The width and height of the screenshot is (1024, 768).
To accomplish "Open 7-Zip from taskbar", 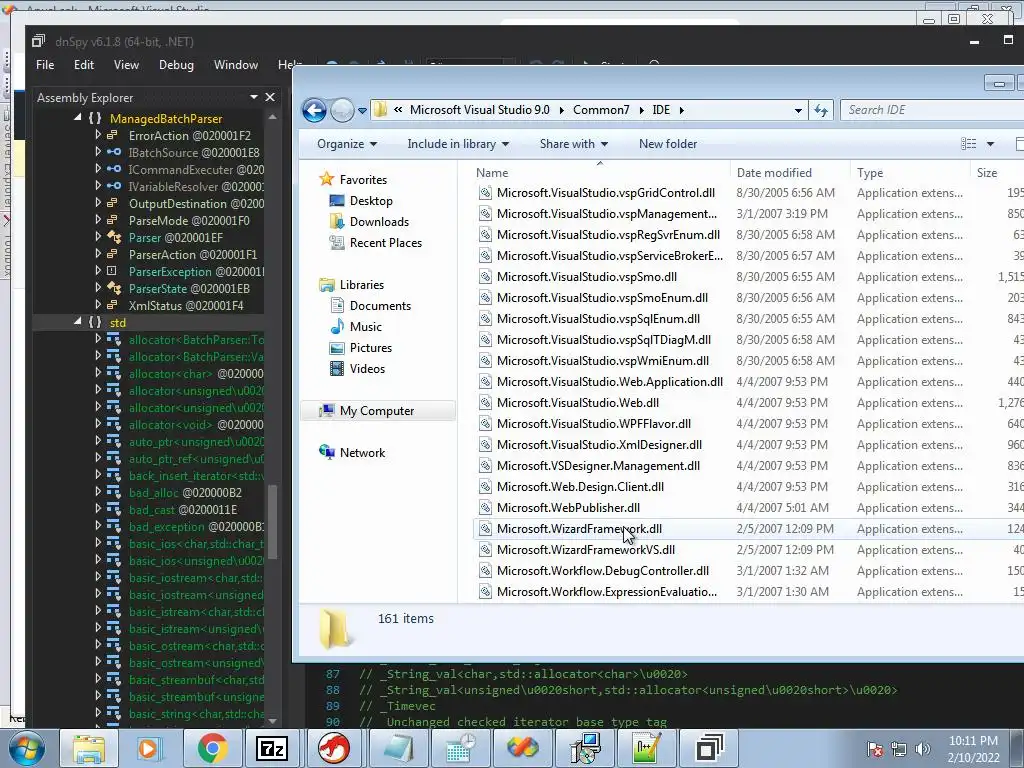I will [x=272, y=748].
